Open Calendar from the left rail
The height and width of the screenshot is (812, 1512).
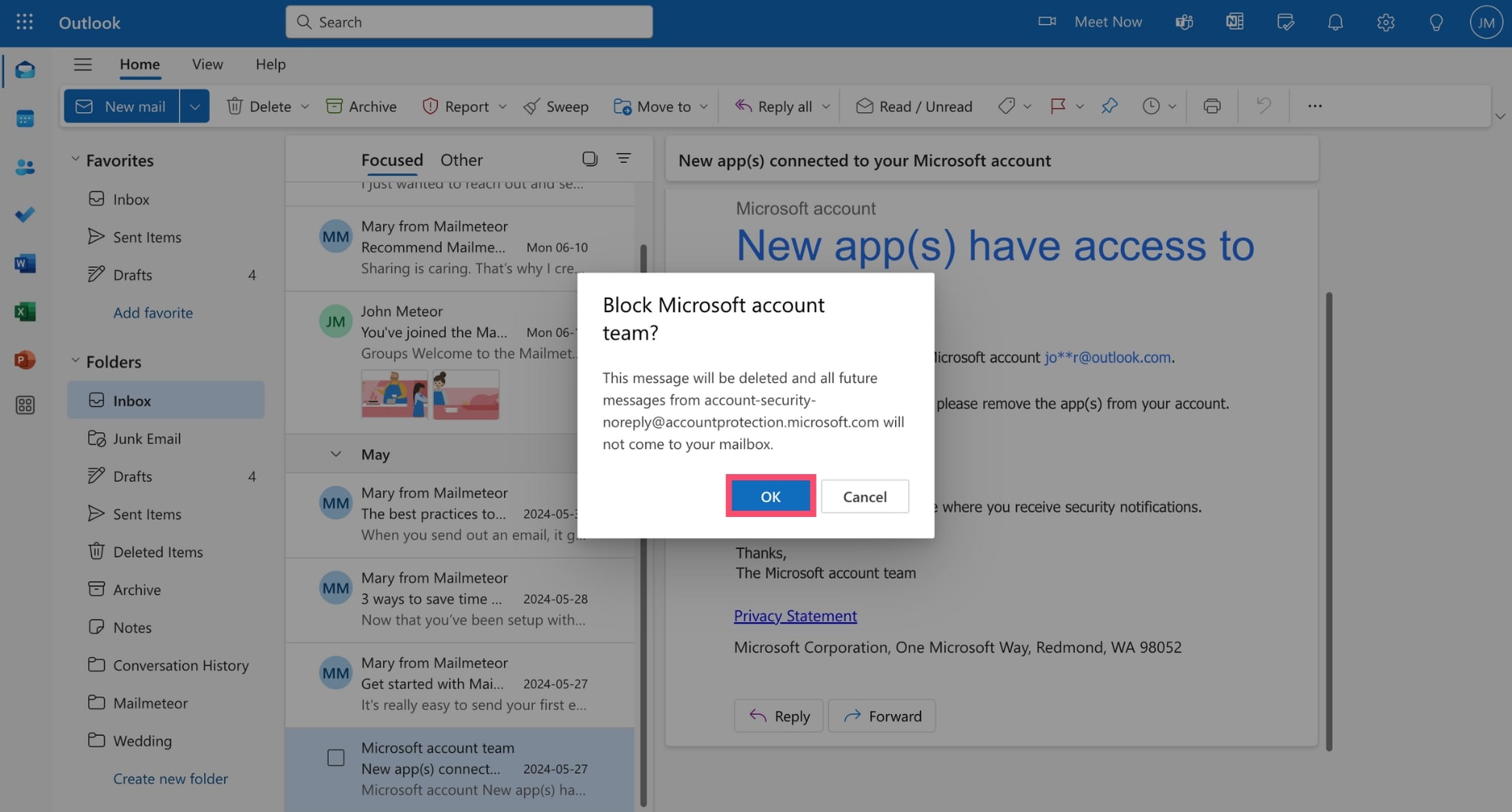[x=25, y=118]
